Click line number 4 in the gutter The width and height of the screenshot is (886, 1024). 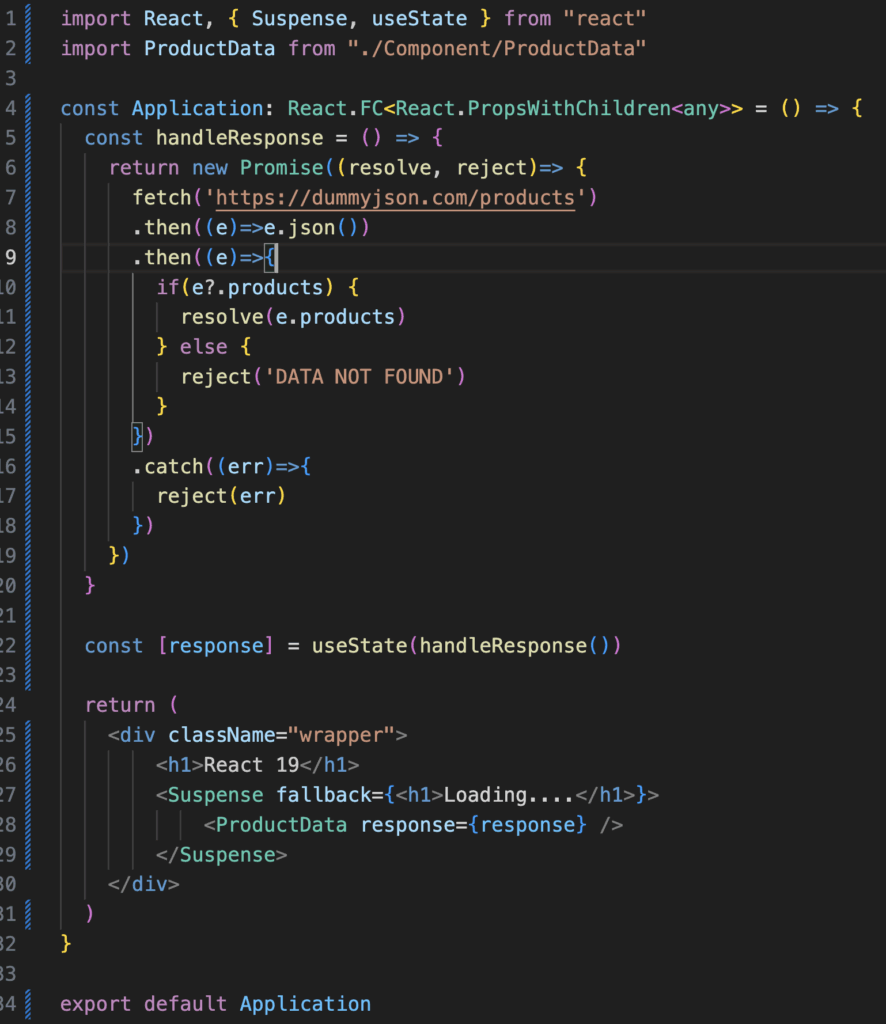(10, 108)
